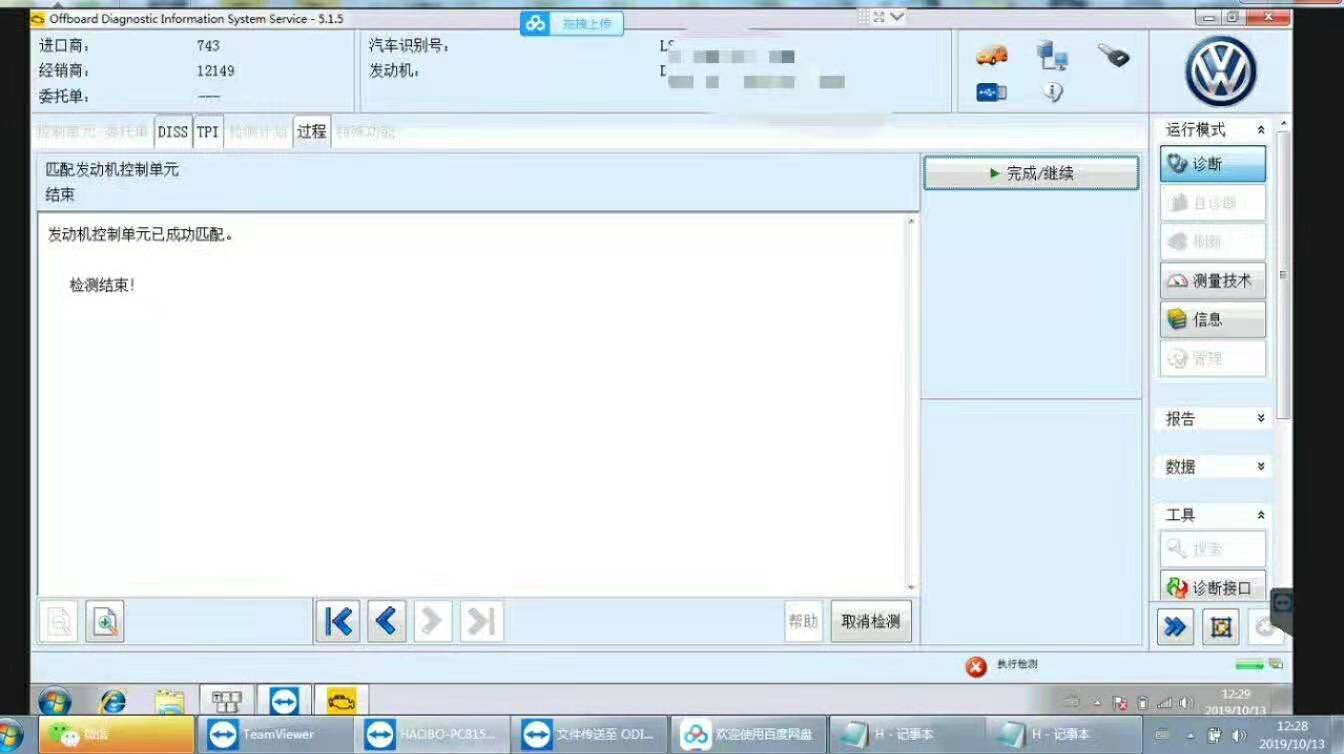Open 诊断接口 under the 工具 panel
The width and height of the screenshot is (1344, 754).
click(x=1212, y=585)
